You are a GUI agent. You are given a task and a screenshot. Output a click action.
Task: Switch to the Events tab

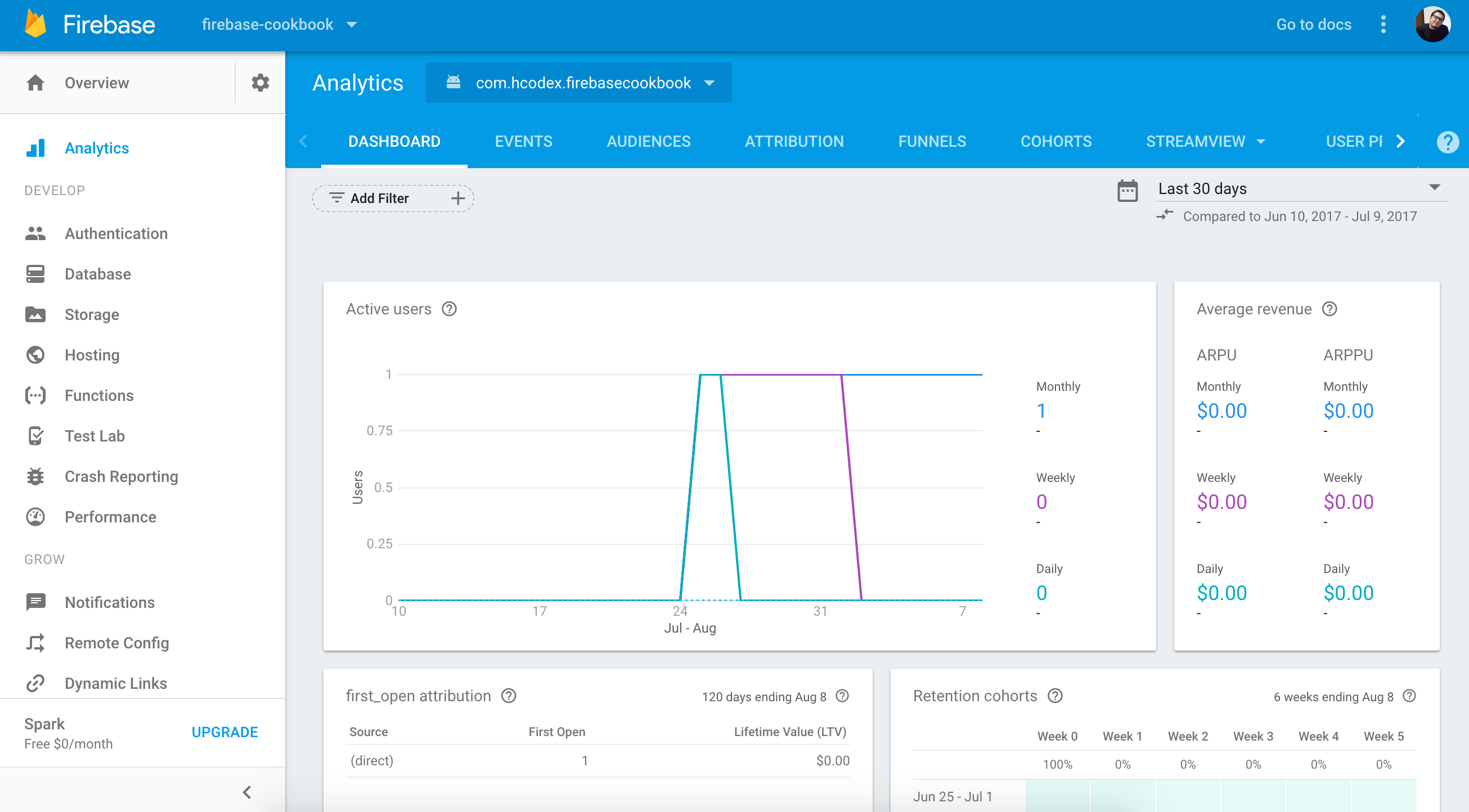click(x=523, y=141)
